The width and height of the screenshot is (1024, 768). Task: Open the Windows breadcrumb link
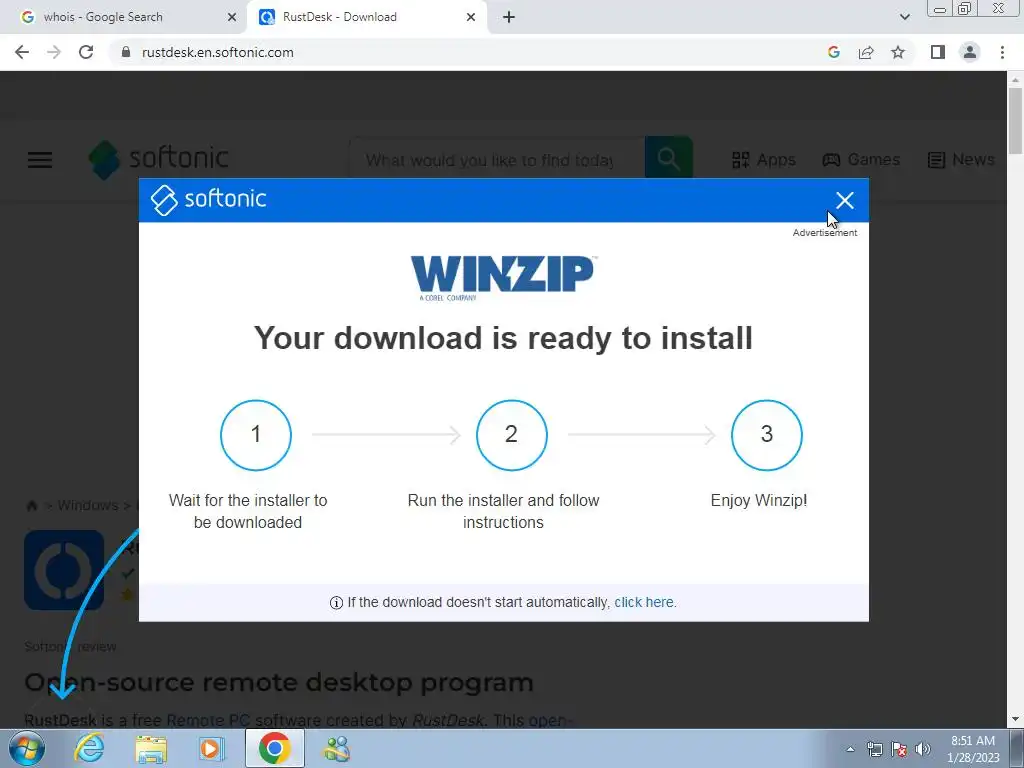point(88,505)
